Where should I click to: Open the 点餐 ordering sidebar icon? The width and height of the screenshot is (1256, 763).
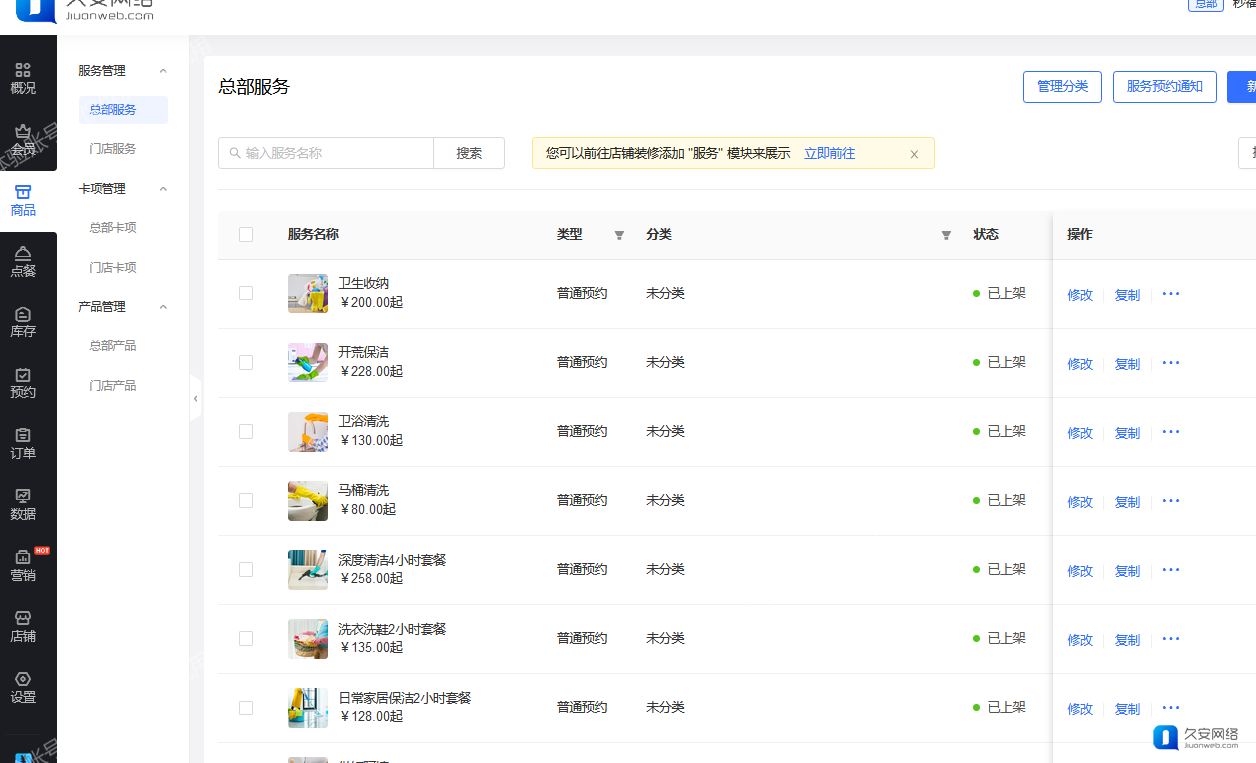pos(23,261)
